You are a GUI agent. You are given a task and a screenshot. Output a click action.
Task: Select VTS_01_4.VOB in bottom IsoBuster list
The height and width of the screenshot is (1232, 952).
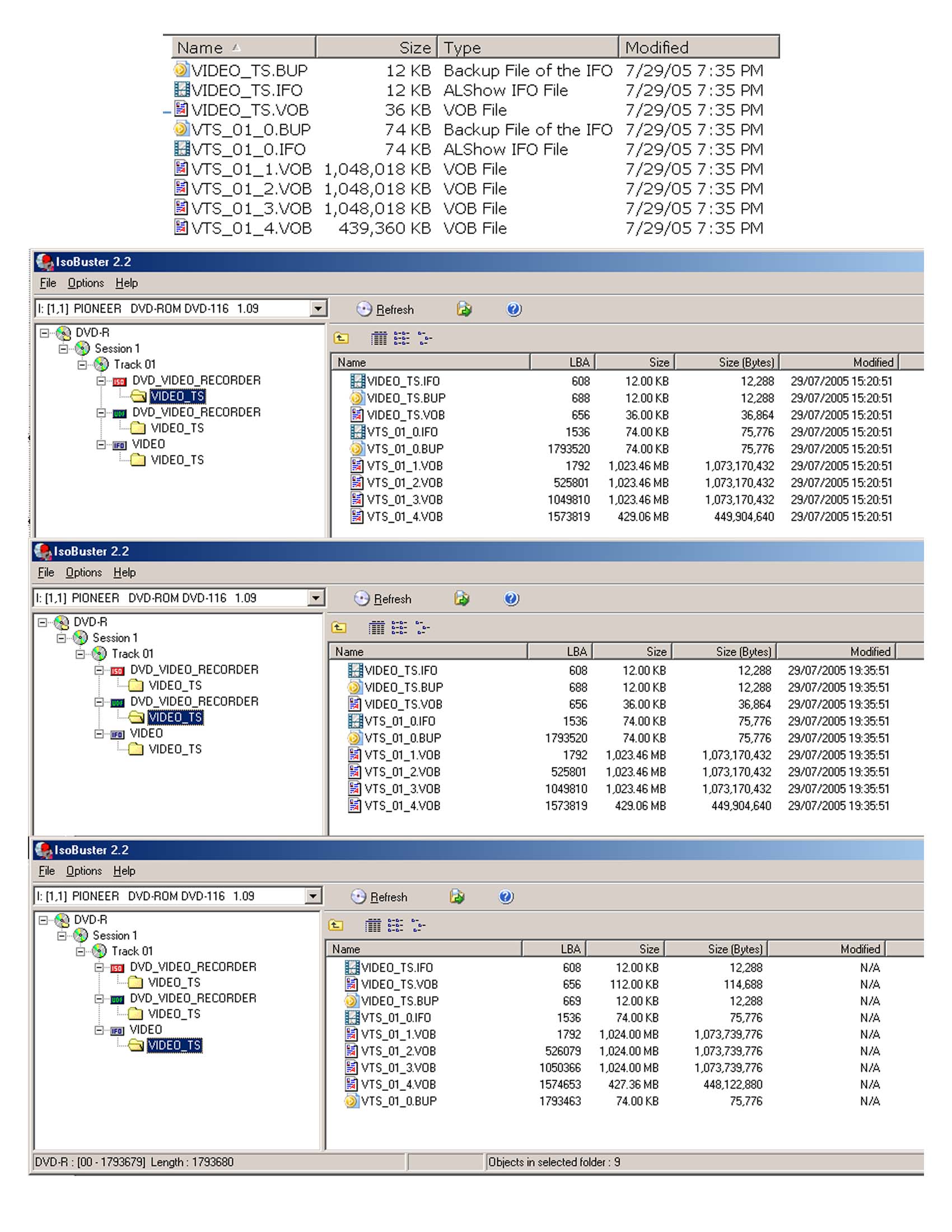pos(398,1085)
